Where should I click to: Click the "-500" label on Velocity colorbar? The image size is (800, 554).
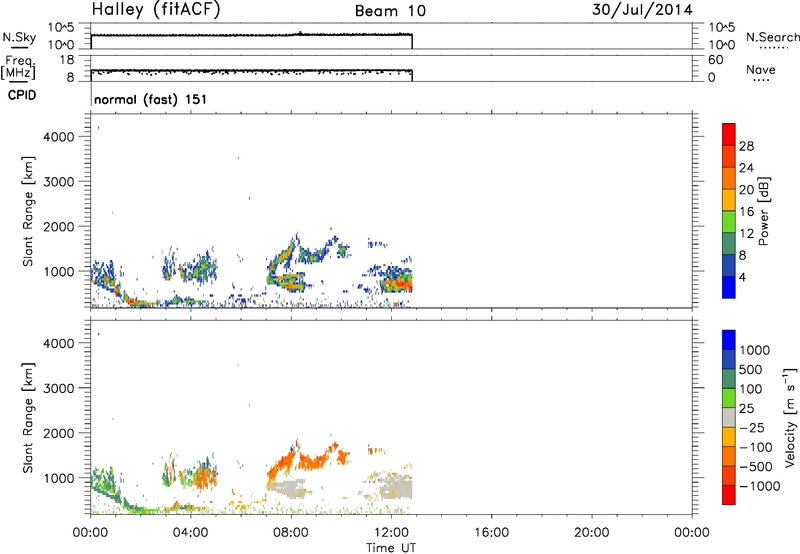coord(755,467)
